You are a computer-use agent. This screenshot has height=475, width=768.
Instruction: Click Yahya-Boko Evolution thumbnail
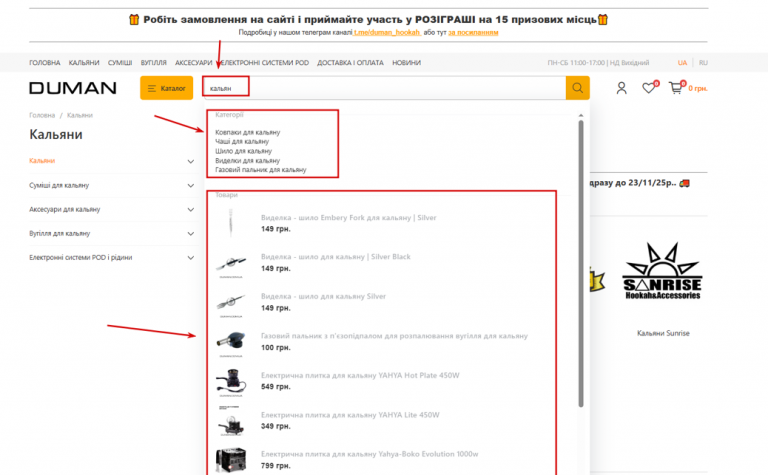(231, 459)
